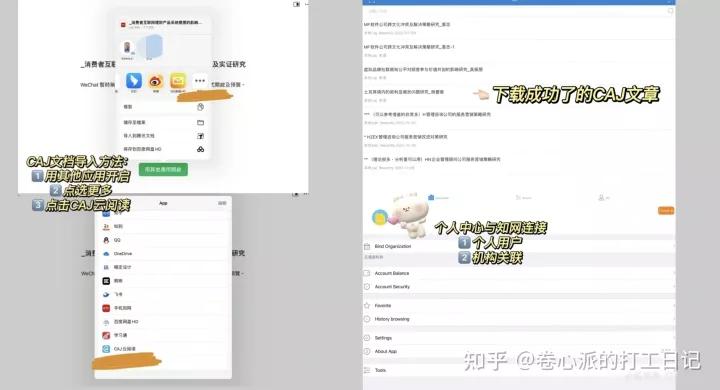Tap the yellow mail app icon in share sheet
The image size is (720, 390).
(x=178, y=81)
